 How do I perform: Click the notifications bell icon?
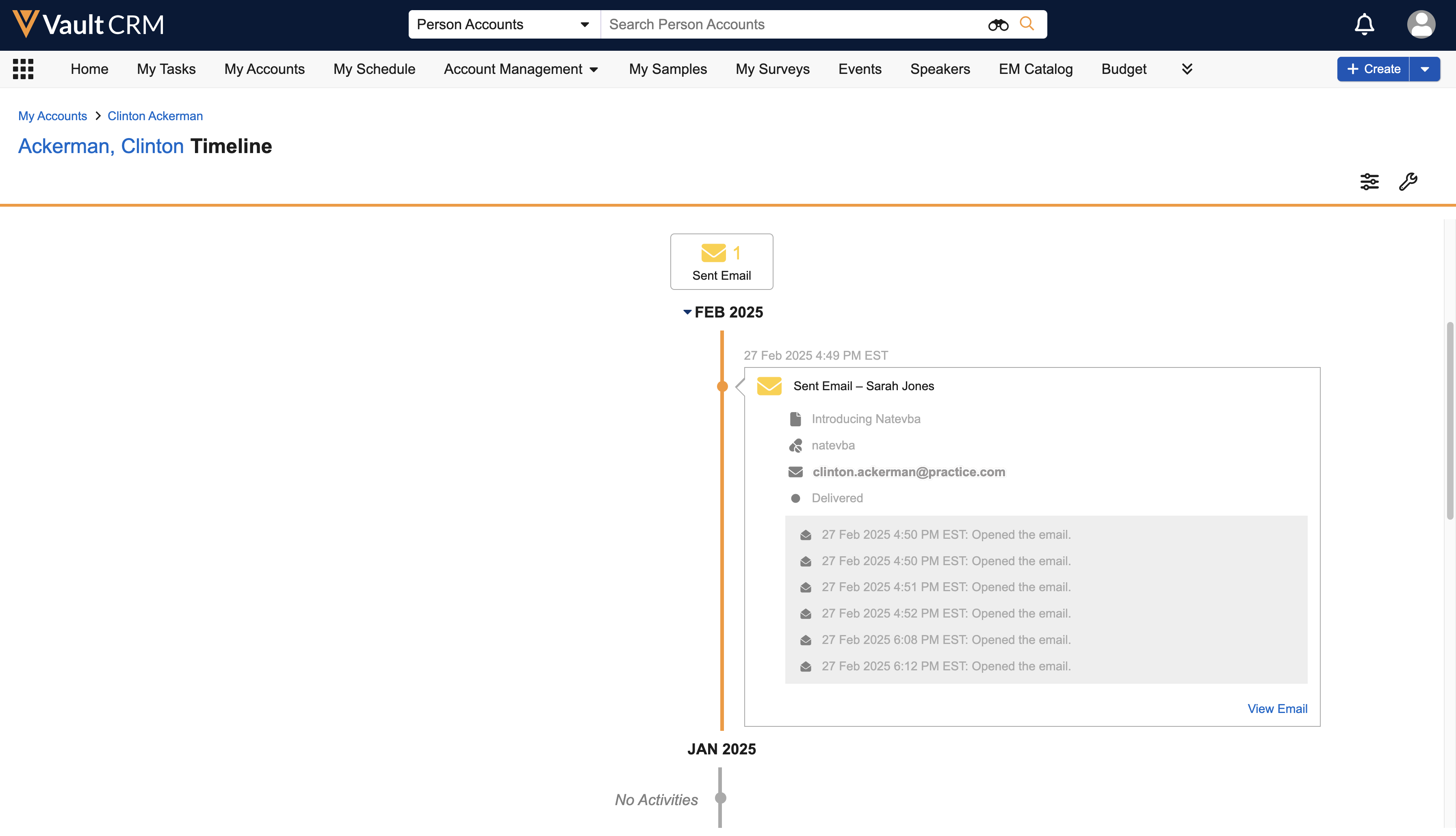coord(1364,25)
